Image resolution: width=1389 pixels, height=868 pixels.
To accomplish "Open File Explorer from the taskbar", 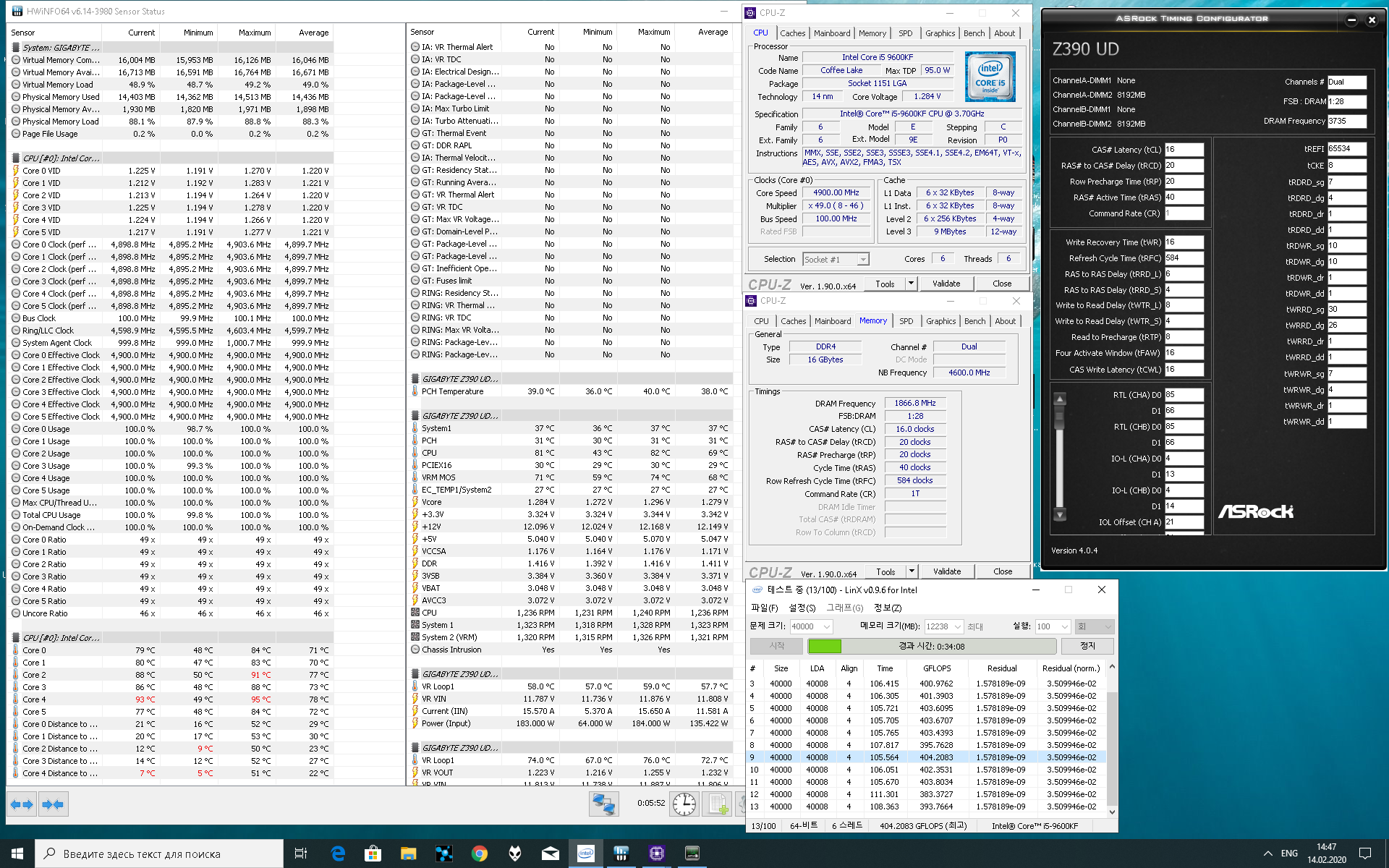I will [408, 854].
